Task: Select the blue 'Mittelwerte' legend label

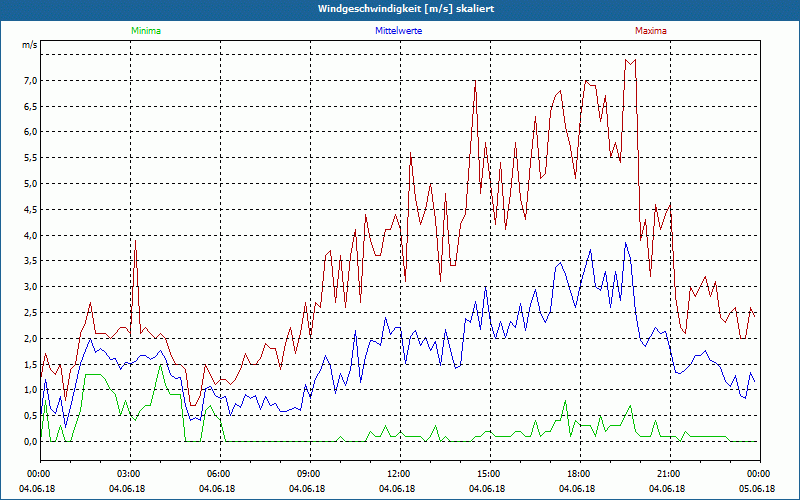Action: point(398,31)
